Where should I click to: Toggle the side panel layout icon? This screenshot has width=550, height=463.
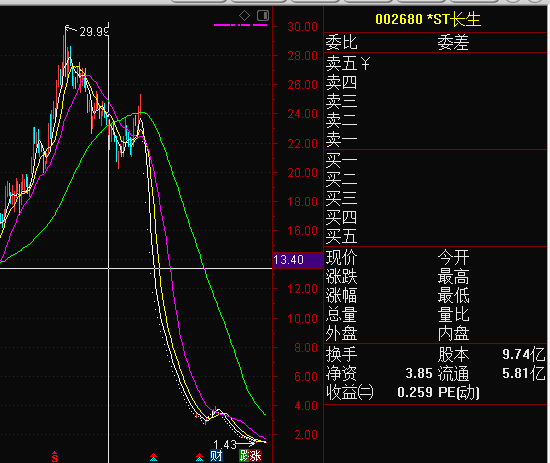click(263, 15)
